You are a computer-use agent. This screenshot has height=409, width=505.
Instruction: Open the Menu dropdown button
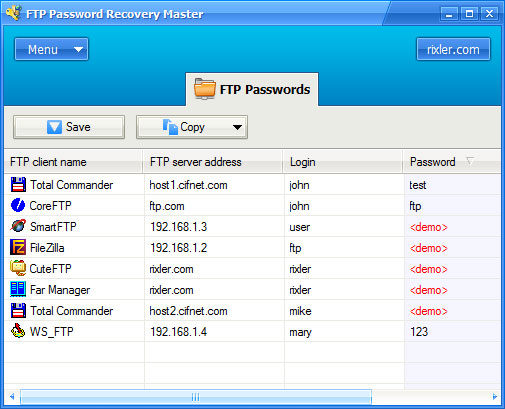[x=51, y=49]
